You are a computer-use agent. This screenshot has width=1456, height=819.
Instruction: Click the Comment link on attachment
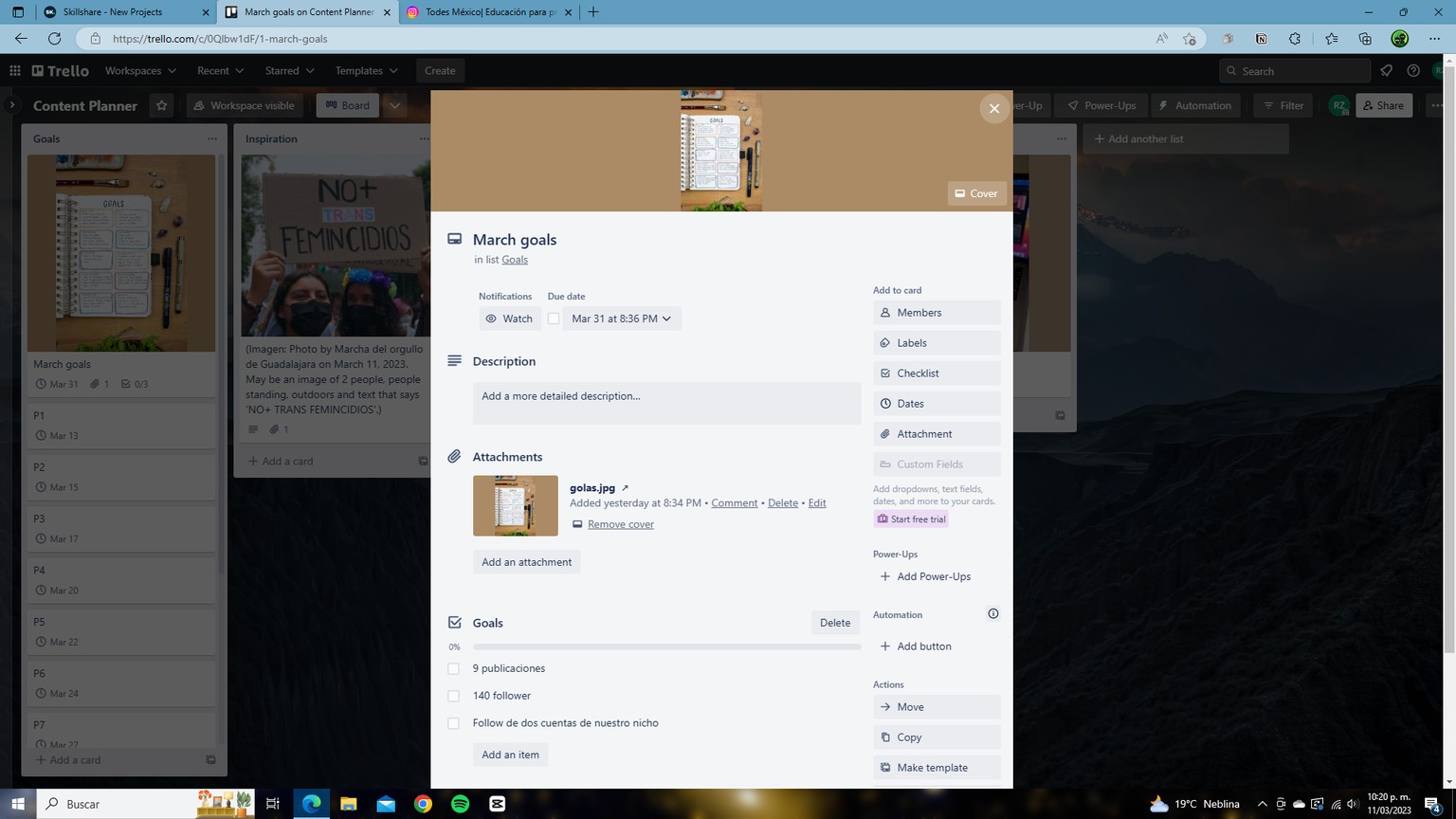click(735, 503)
